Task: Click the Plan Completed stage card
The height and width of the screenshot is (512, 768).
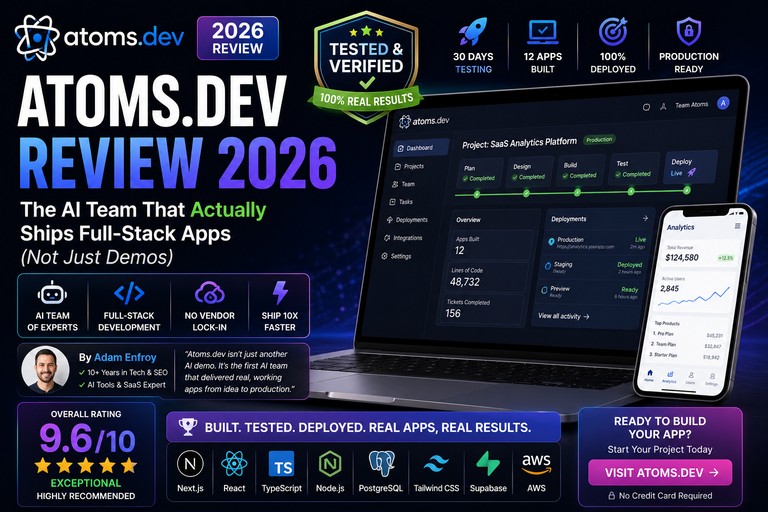Action: pyautogui.click(x=480, y=173)
